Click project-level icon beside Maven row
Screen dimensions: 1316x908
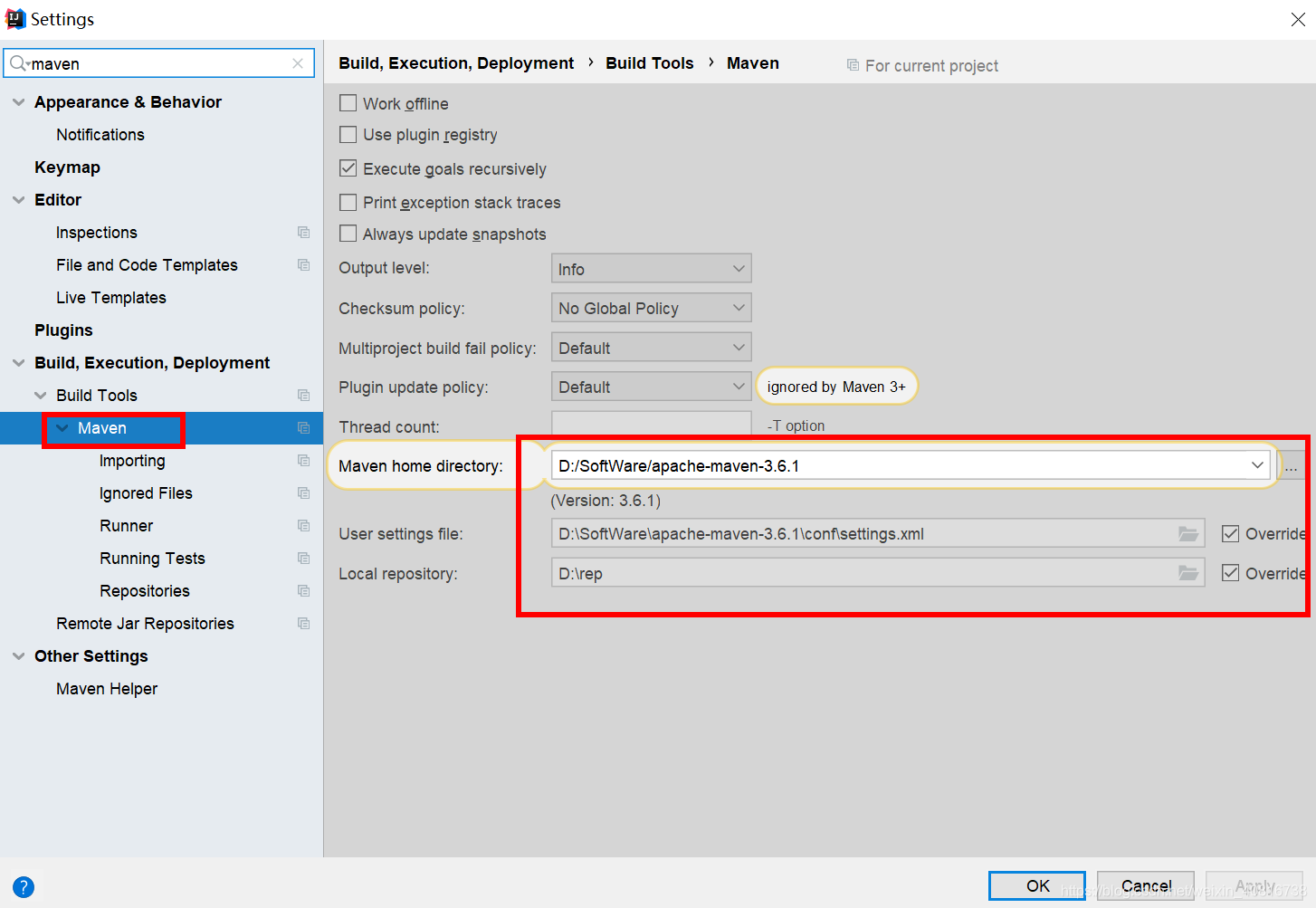pos(304,428)
